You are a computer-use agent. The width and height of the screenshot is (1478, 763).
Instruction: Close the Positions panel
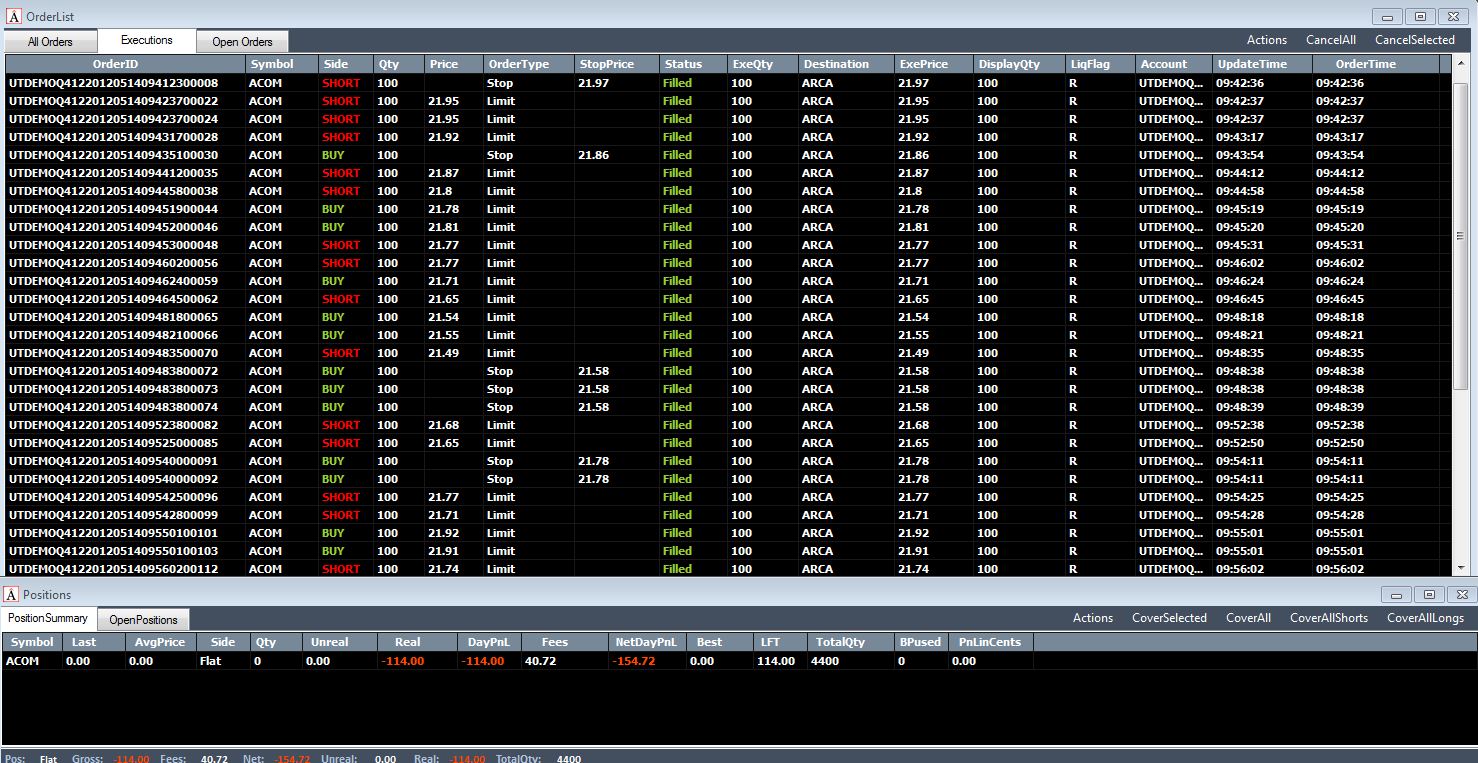[x=1461, y=594]
